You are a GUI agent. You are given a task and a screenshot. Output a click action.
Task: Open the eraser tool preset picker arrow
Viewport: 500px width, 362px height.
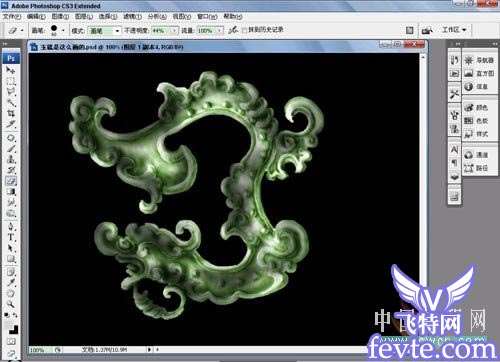22,30
